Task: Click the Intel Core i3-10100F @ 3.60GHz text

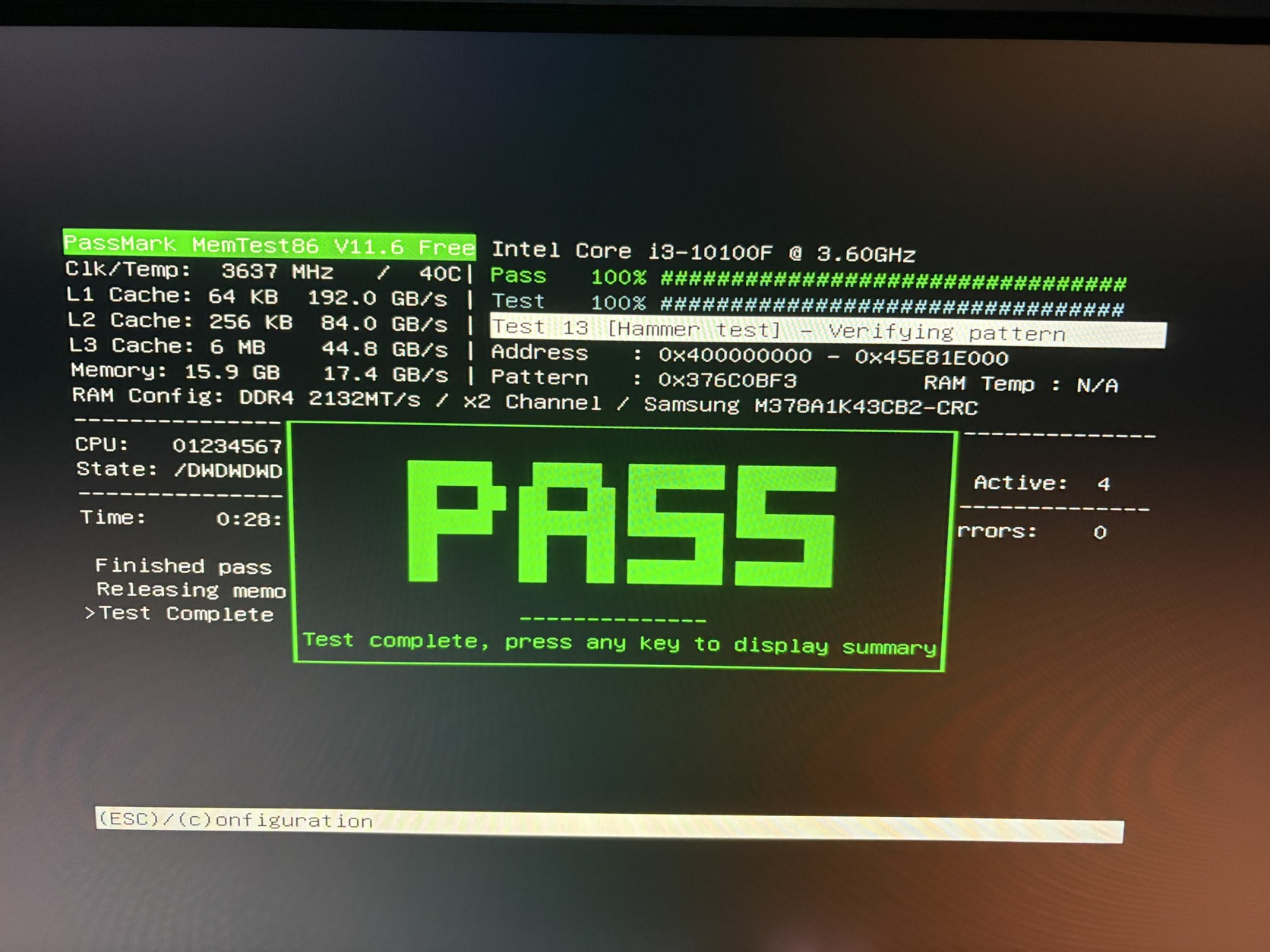Action: coord(703,252)
